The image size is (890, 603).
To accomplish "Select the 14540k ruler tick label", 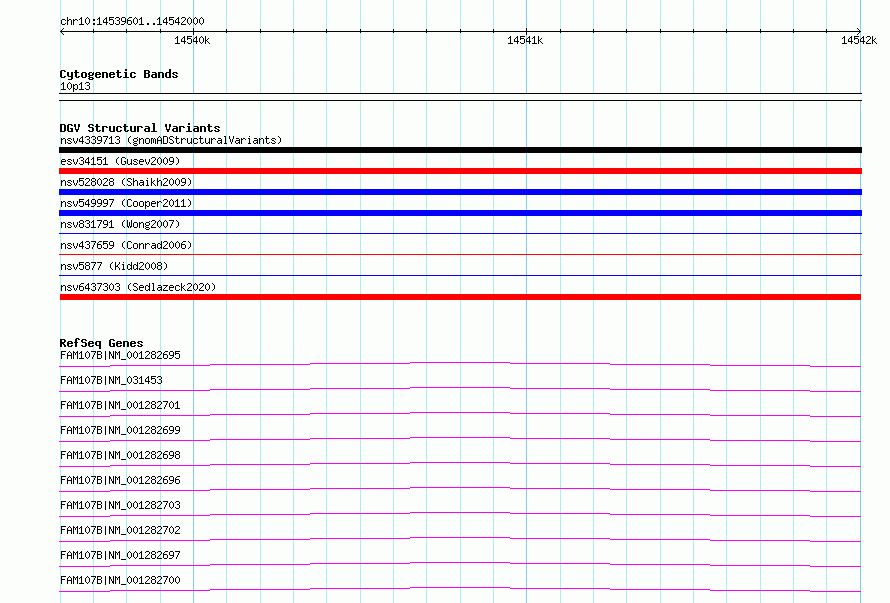I will [x=192, y=40].
